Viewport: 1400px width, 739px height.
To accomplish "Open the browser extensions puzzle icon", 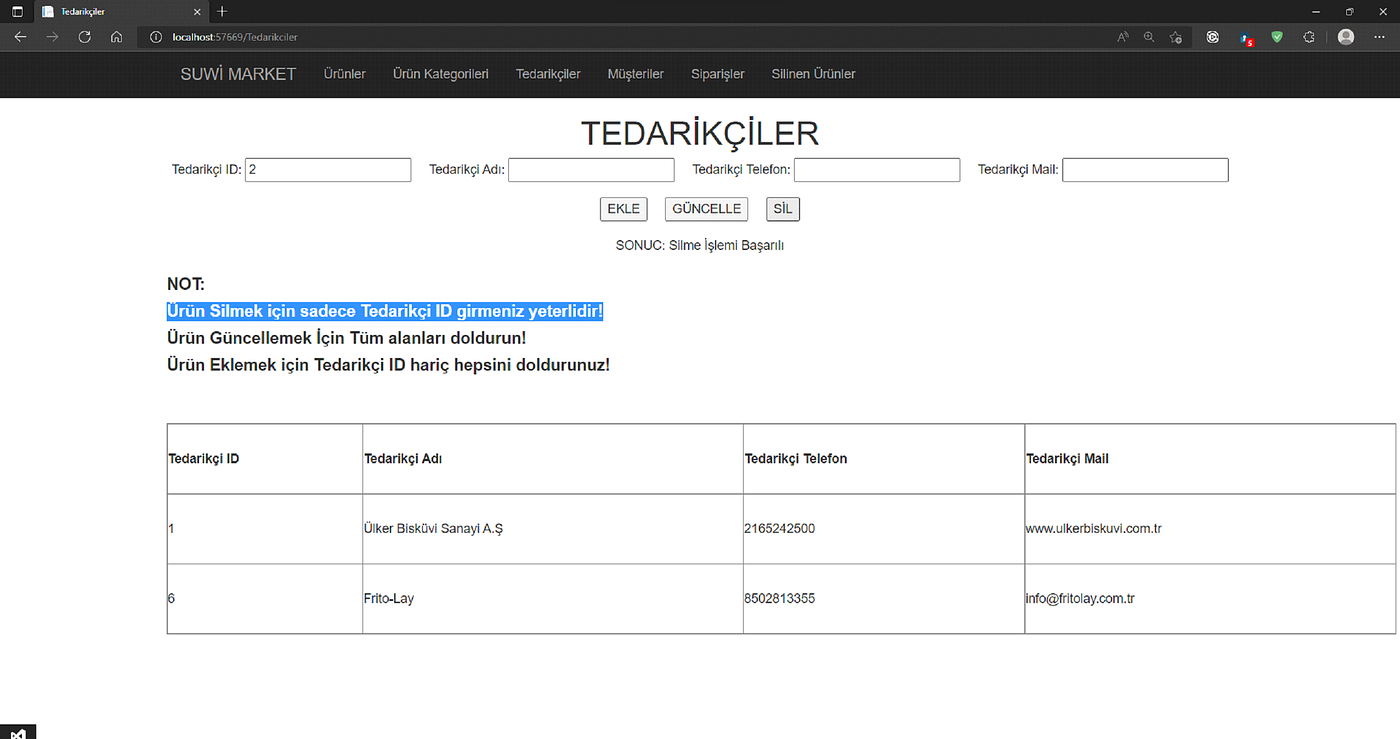I will click(x=1309, y=37).
